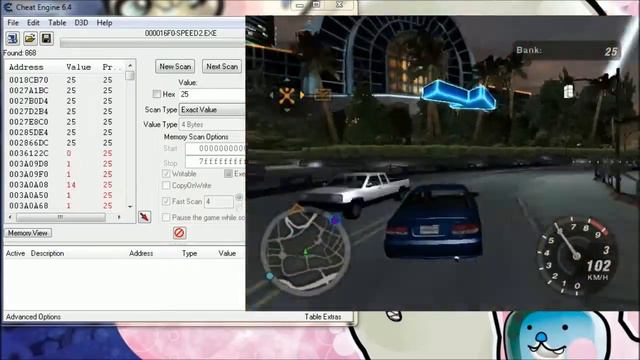Click the Fast Scan alignment field
The height and width of the screenshot is (360, 640).
[x=219, y=202]
